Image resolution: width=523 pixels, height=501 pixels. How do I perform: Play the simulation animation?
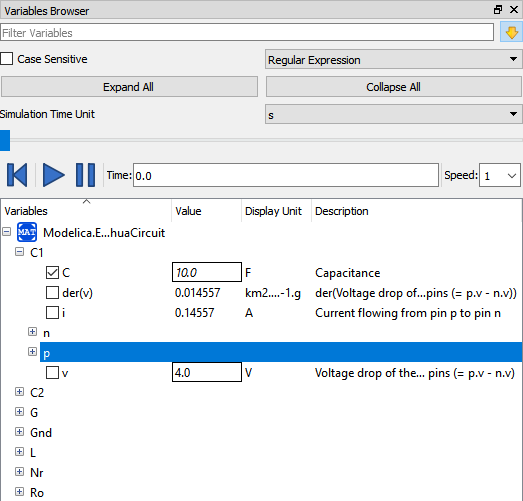pyautogui.click(x=53, y=175)
